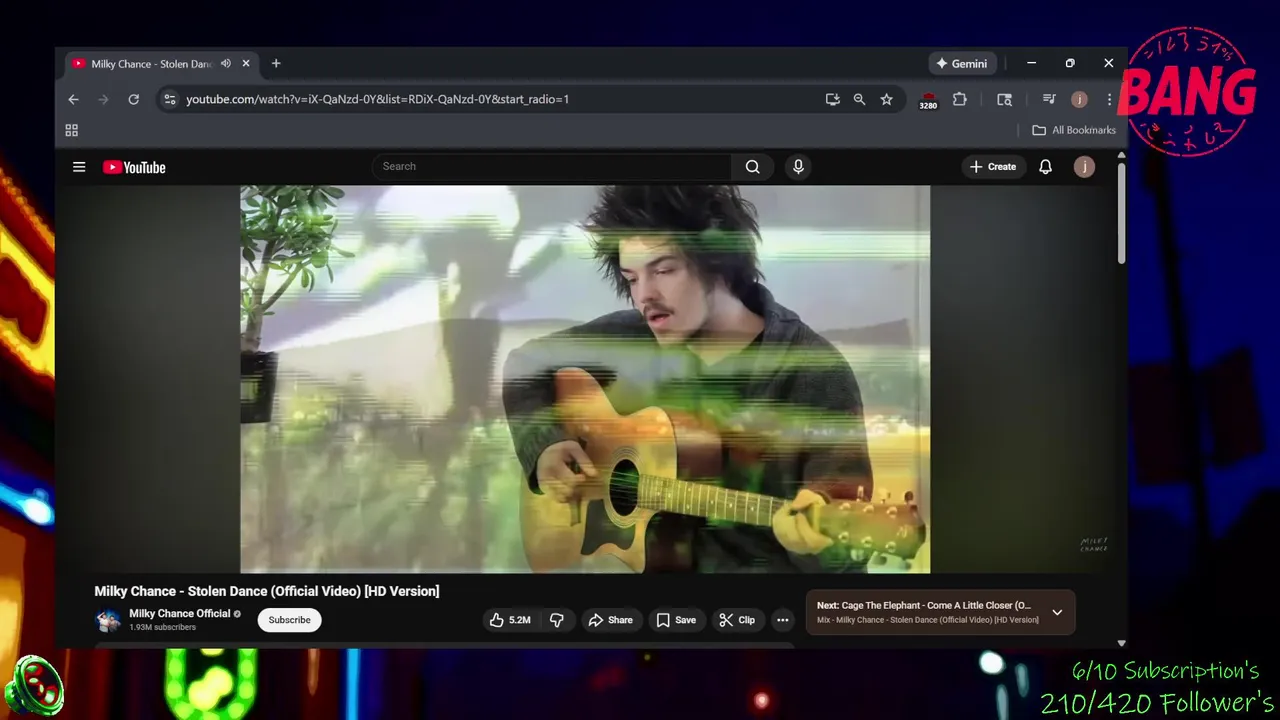Share the Stolen Dance video
Viewport: 1280px width, 720px height.
click(x=610, y=620)
